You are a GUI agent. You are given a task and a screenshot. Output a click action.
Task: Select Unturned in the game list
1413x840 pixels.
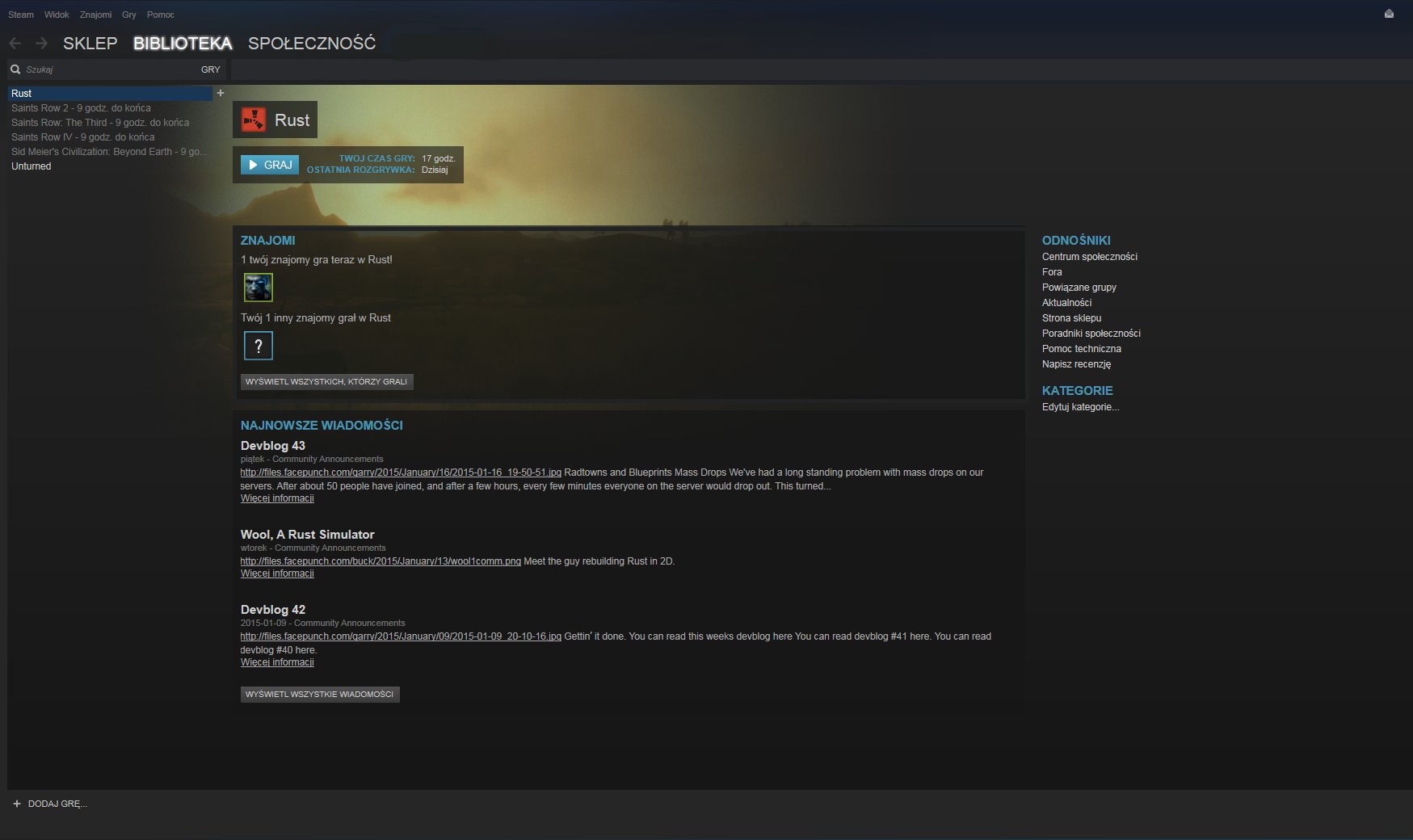pos(111,166)
